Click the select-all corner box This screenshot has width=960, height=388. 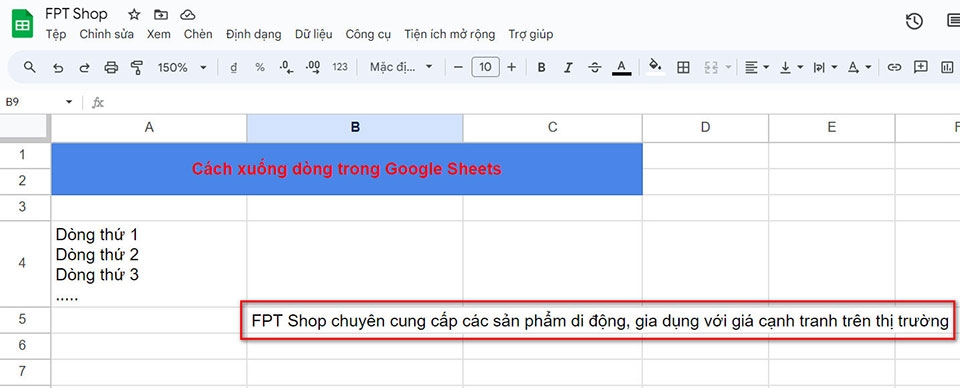point(24,127)
